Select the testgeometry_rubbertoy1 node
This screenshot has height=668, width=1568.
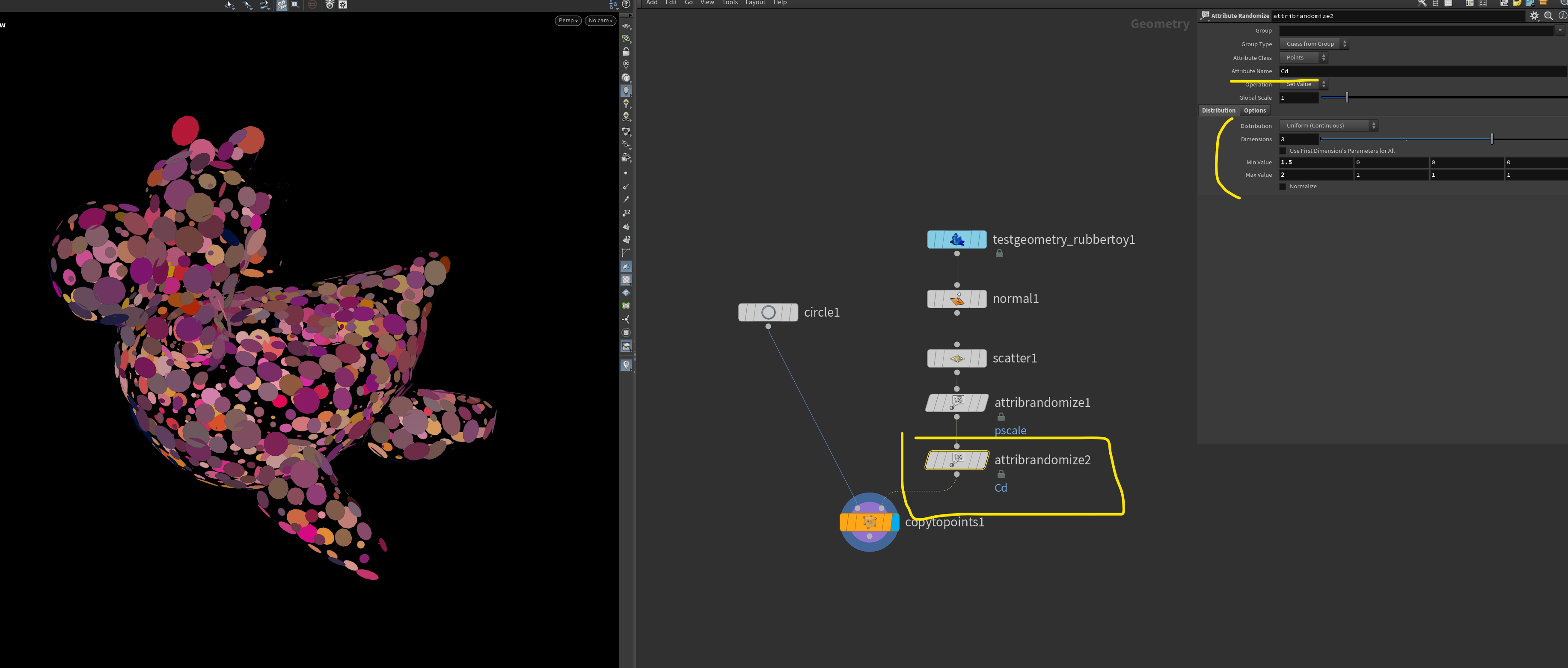[957, 240]
